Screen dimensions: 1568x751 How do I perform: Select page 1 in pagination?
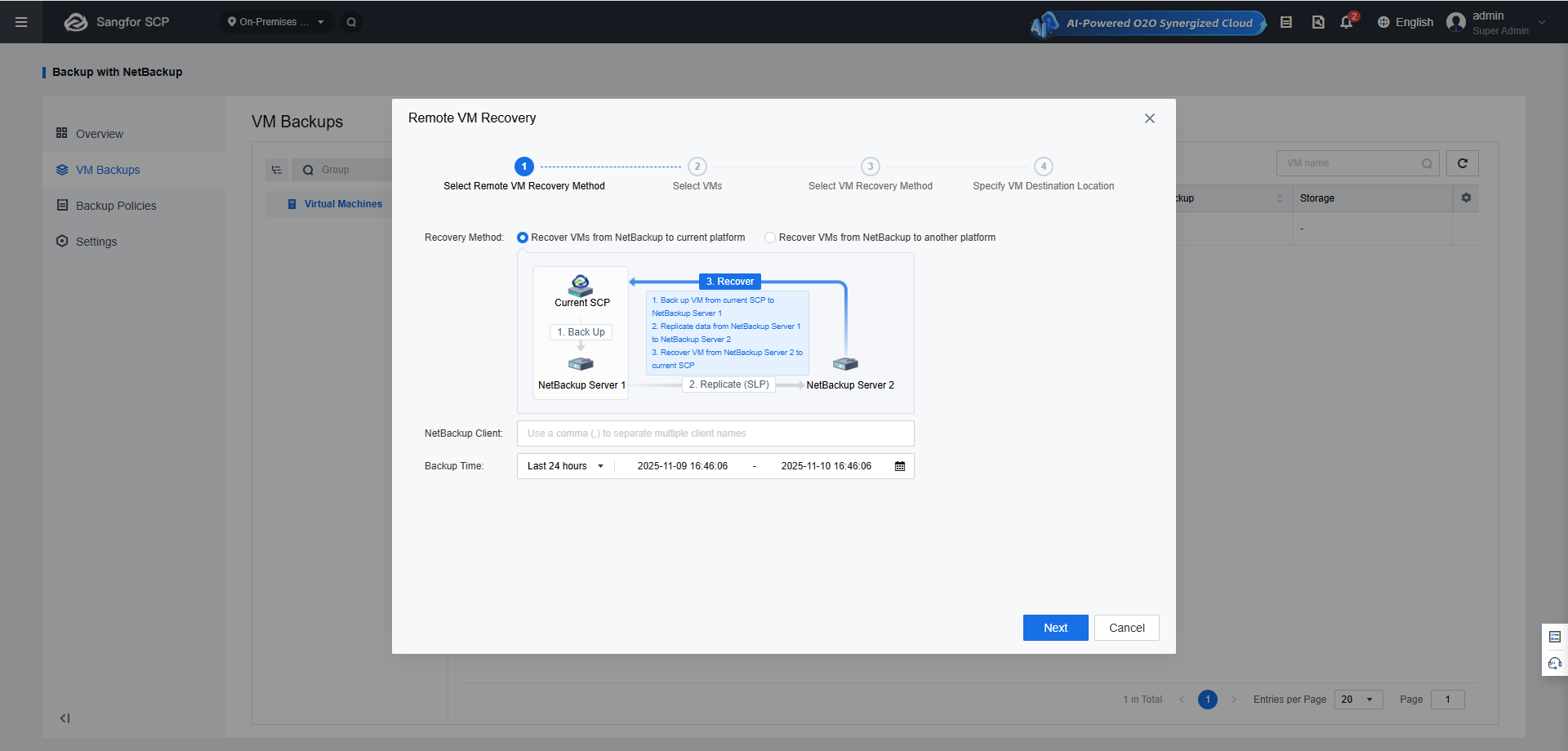point(1208,700)
